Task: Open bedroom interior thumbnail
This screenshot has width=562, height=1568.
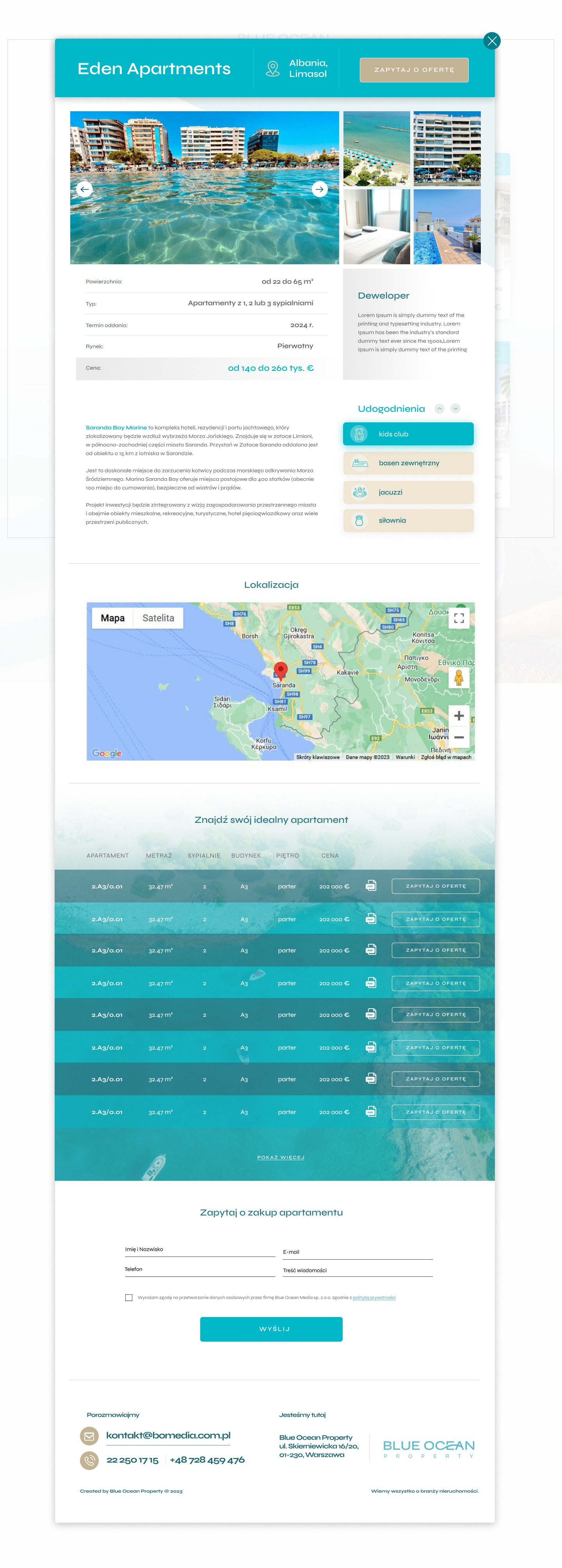Action: click(377, 226)
